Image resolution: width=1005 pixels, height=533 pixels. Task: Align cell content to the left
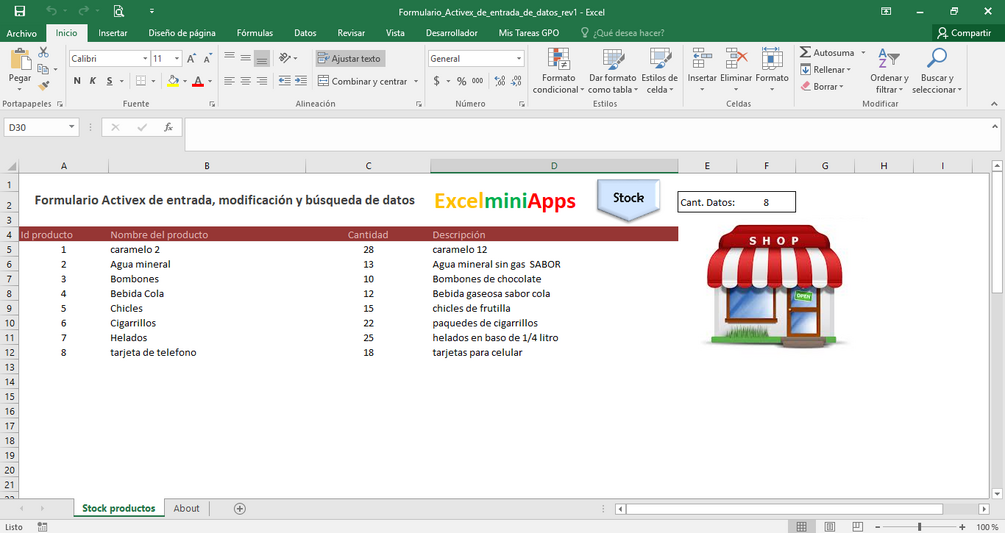point(229,81)
